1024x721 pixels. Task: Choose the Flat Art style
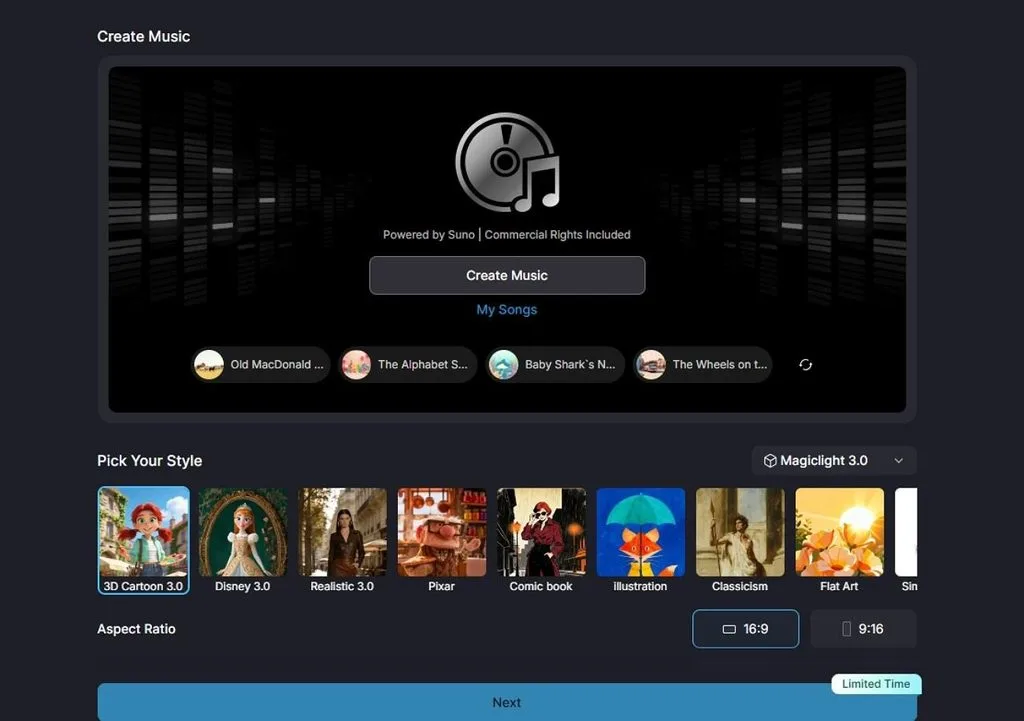tap(839, 540)
